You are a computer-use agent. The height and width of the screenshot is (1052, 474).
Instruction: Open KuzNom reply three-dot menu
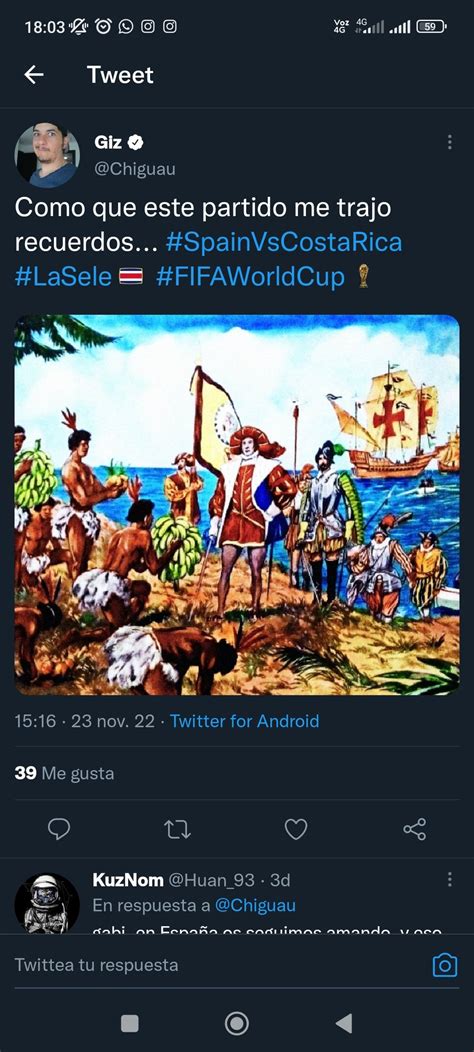click(x=449, y=880)
